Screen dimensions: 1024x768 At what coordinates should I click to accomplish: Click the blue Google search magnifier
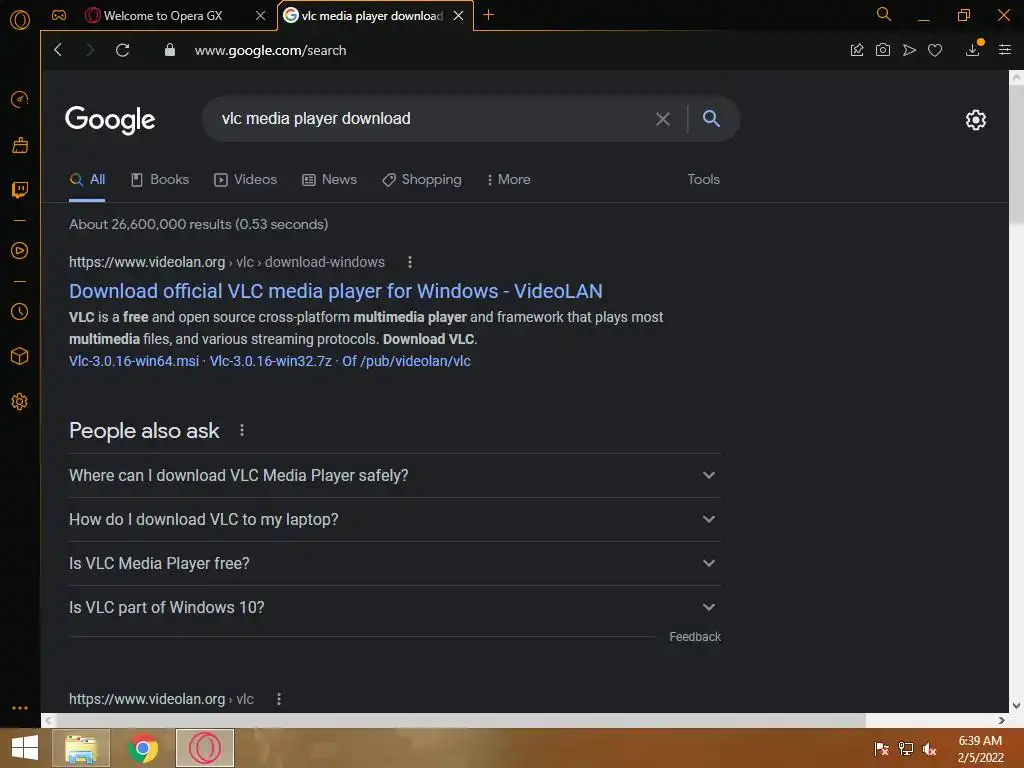tap(711, 118)
